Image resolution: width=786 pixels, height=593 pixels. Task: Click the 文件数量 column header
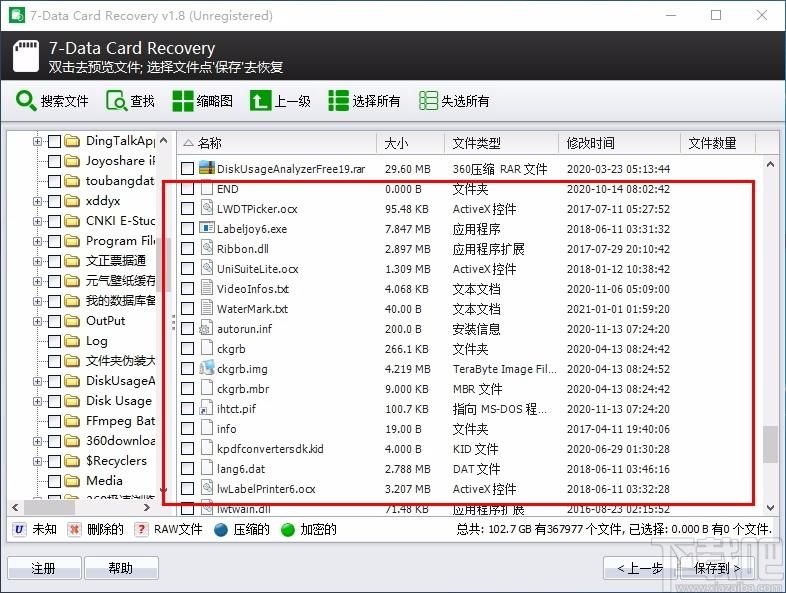[x=718, y=143]
